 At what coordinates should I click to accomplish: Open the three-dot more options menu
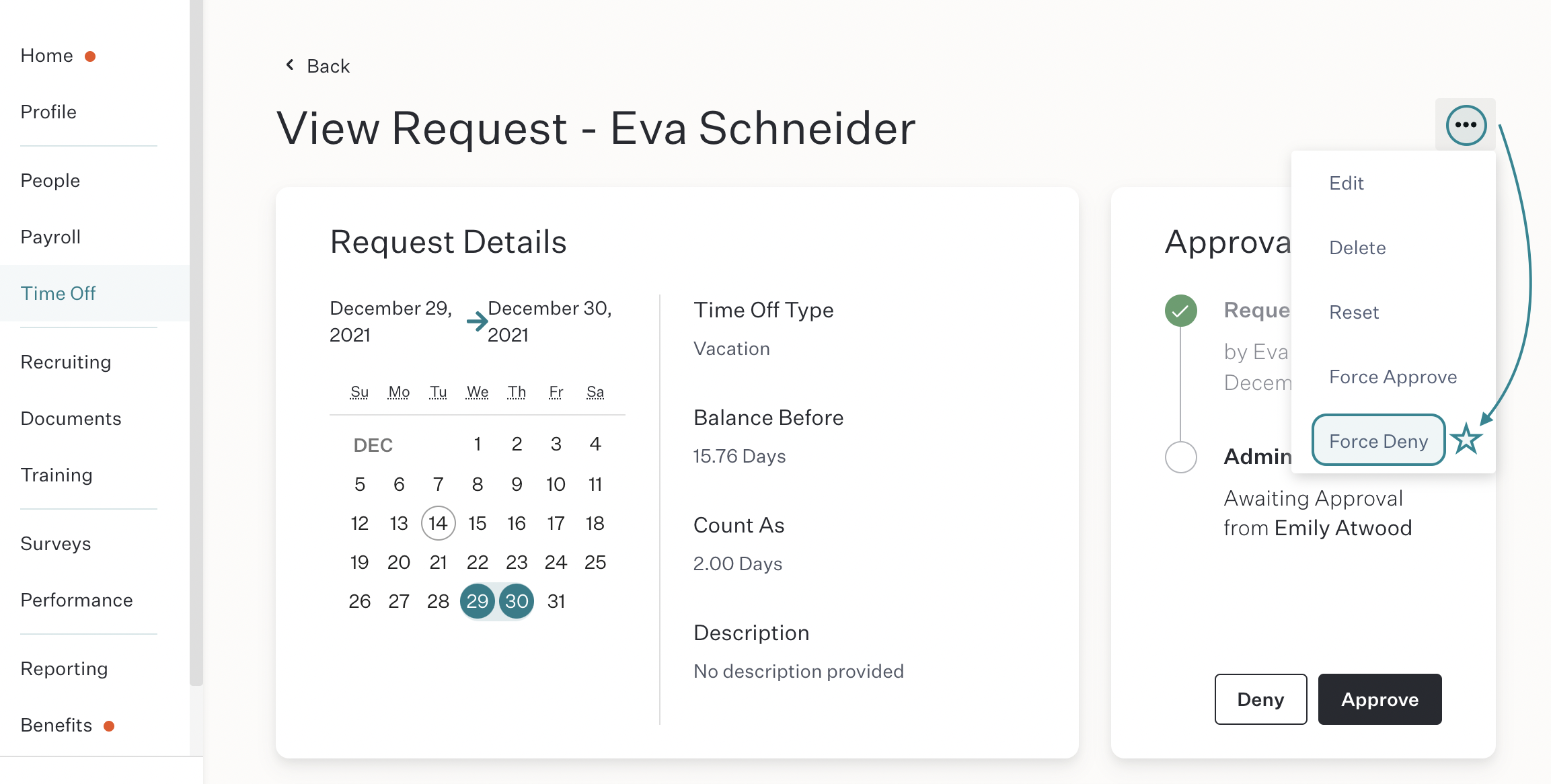coord(1466,125)
